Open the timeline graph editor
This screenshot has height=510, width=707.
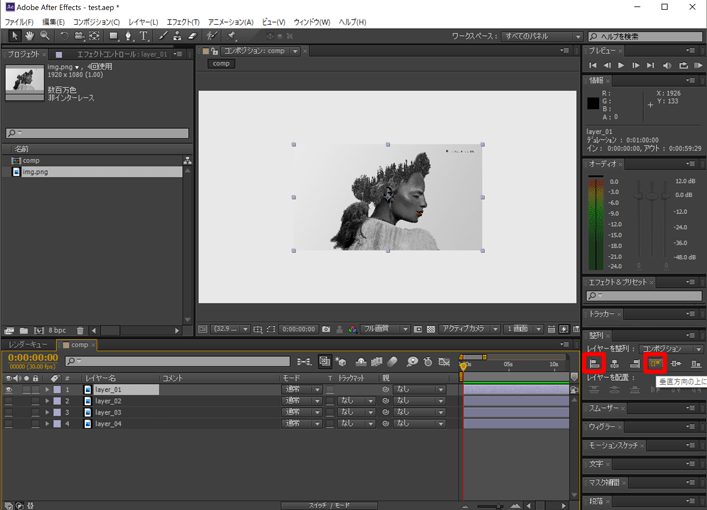[444, 362]
